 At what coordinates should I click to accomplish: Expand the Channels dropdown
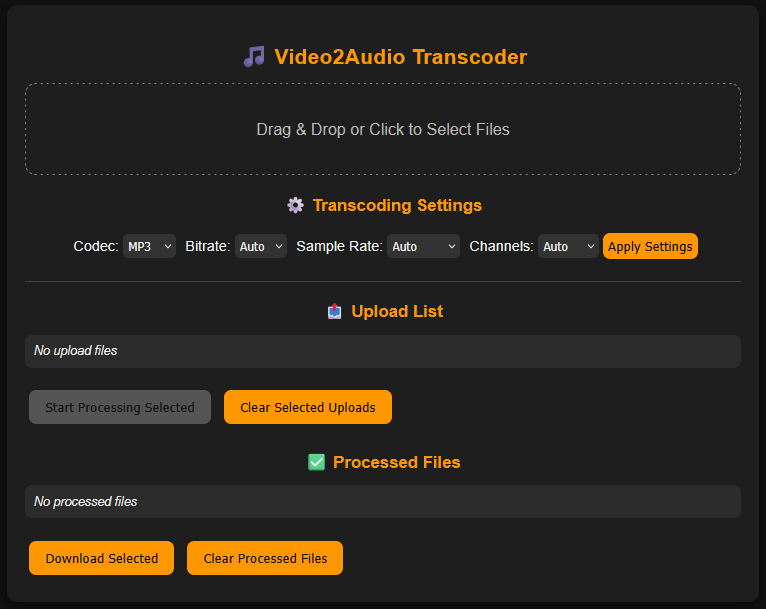coord(568,246)
